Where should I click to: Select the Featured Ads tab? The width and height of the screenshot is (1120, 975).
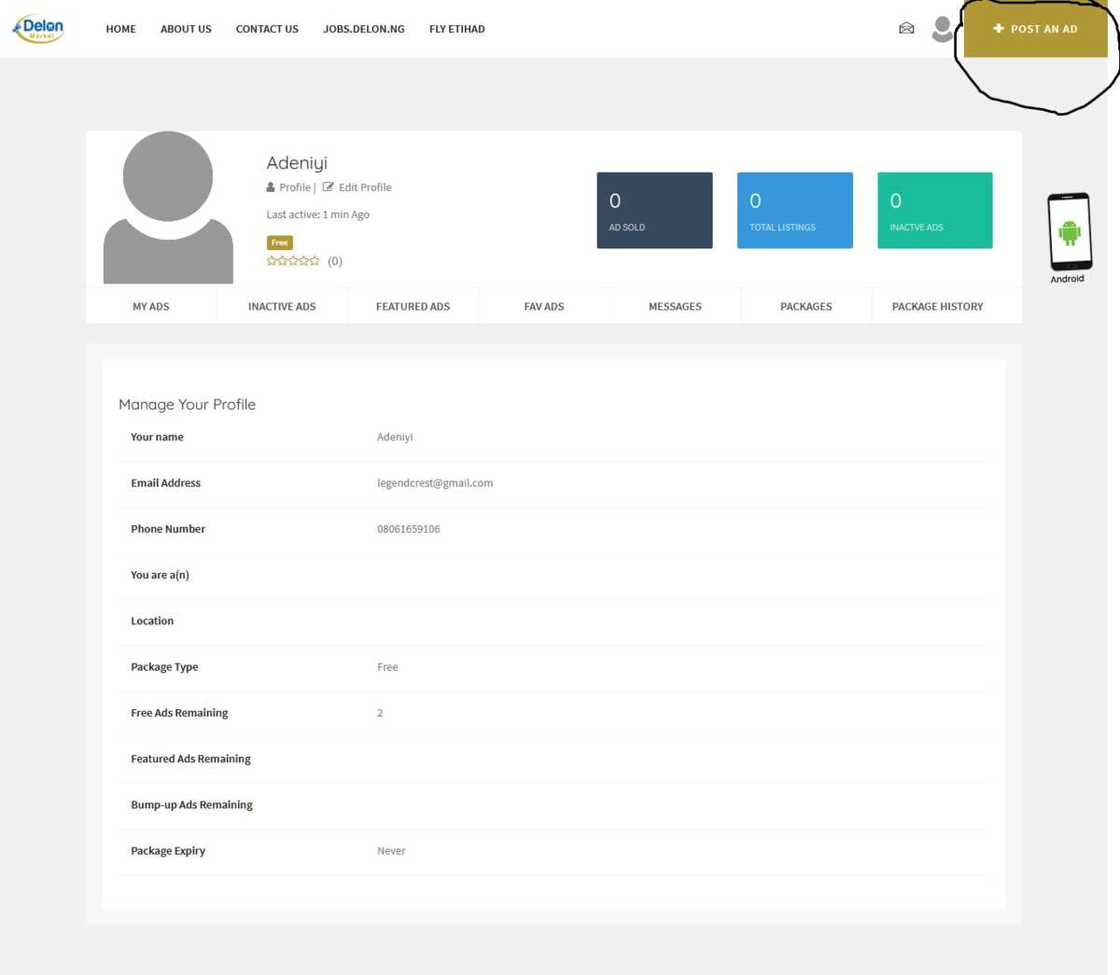(x=413, y=306)
